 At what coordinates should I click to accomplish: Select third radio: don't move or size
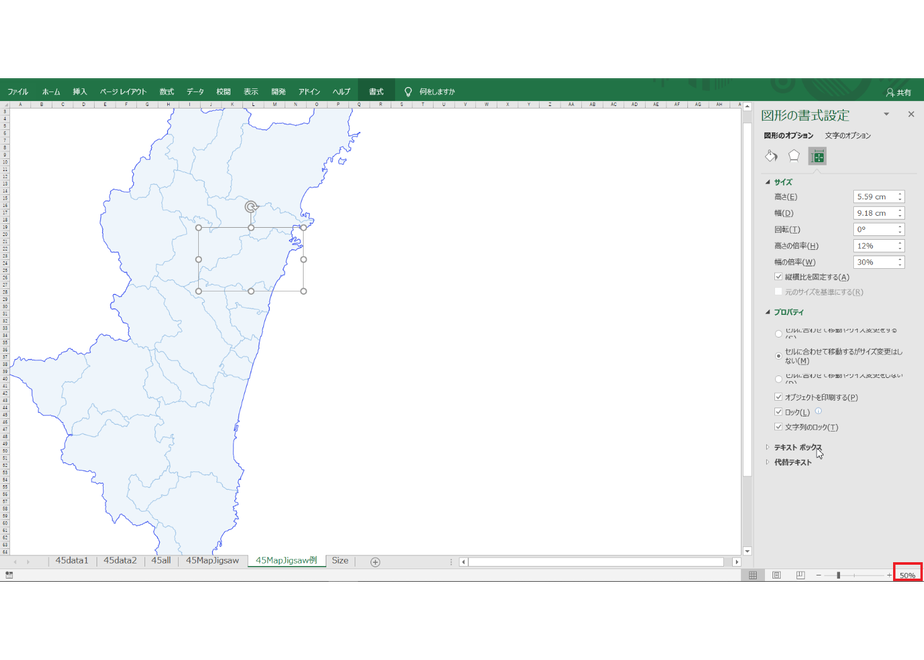[778, 379]
